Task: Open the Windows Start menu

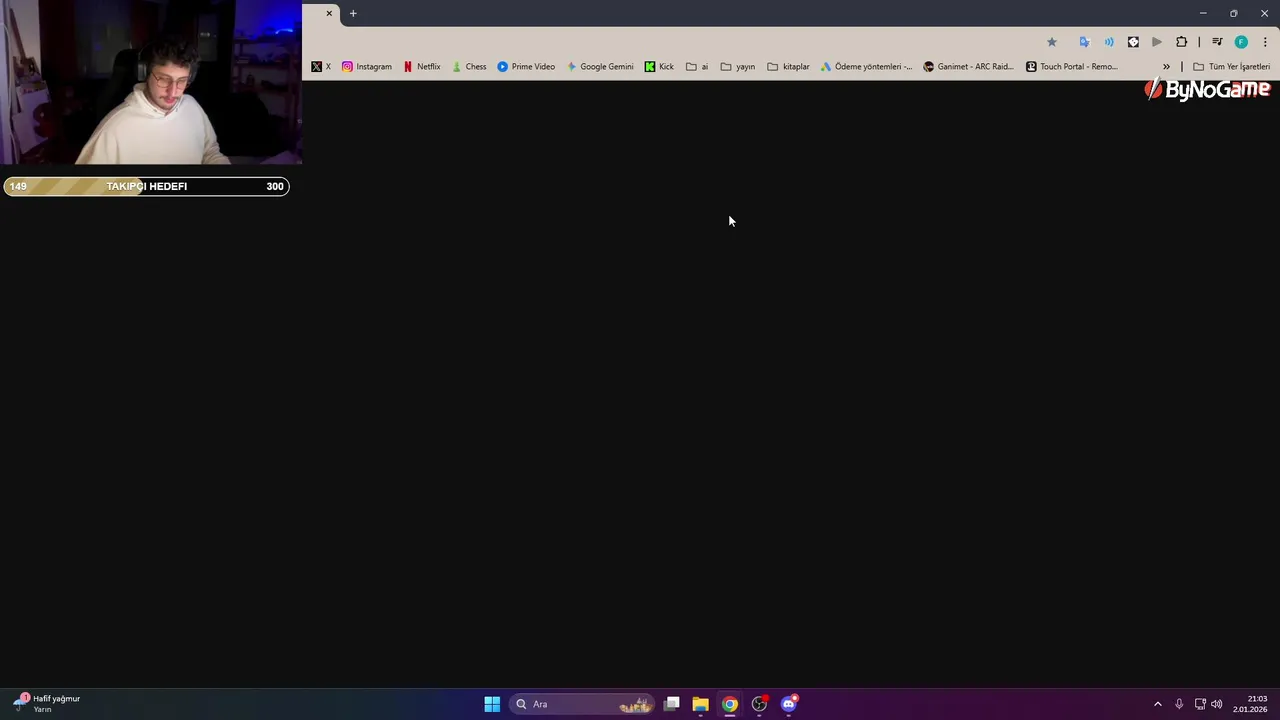Action: [492, 704]
